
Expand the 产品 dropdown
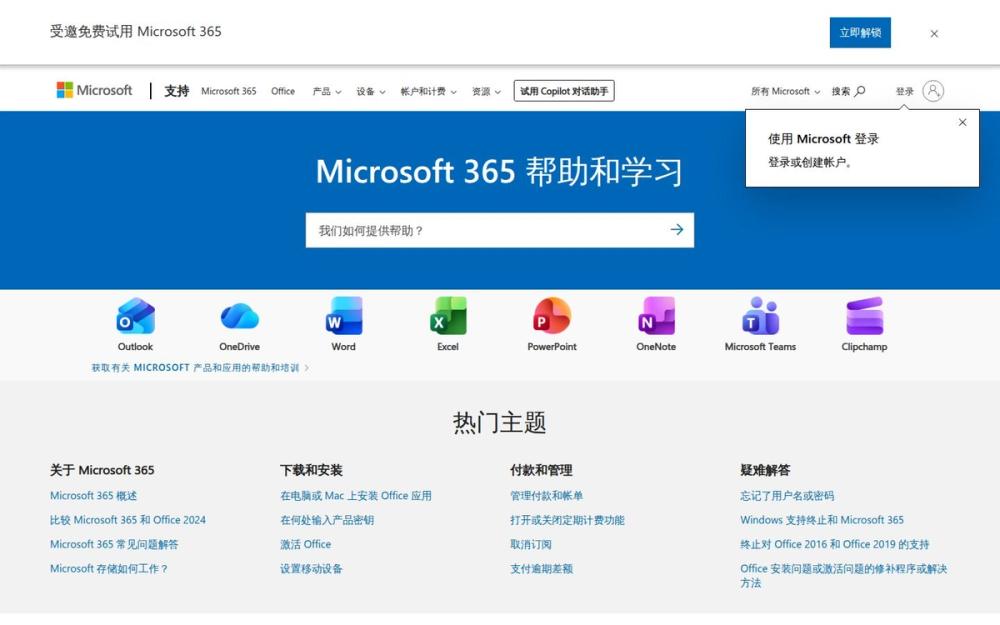click(327, 90)
